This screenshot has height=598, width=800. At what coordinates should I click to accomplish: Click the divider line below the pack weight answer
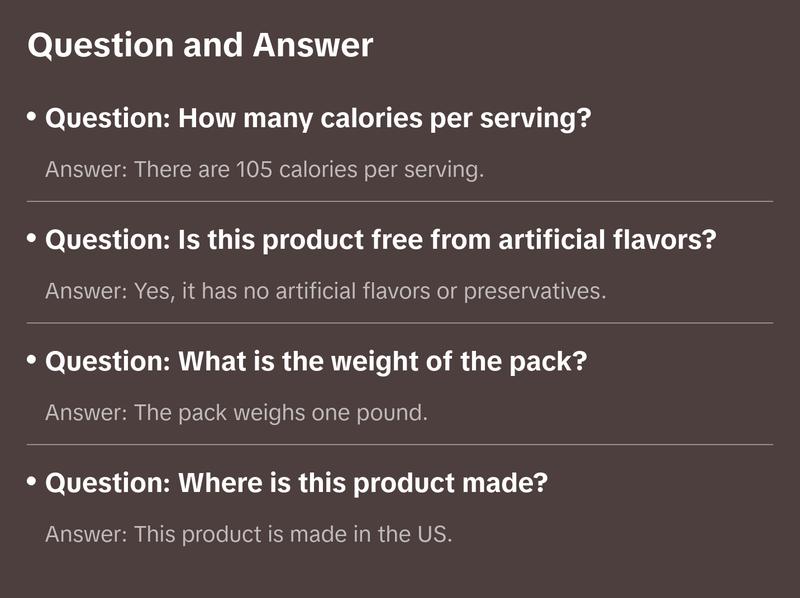(x=400, y=444)
